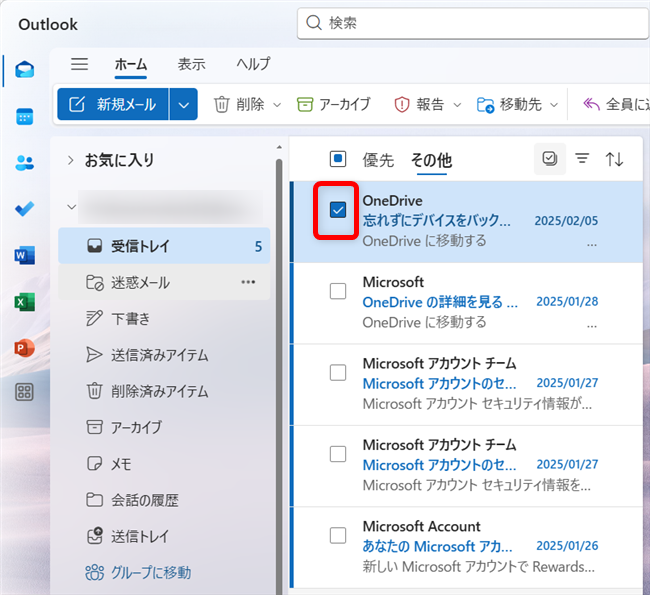This screenshot has width=650, height=595.
Task: Toggle the select-all messages checkbox
Action: (338, 159)
